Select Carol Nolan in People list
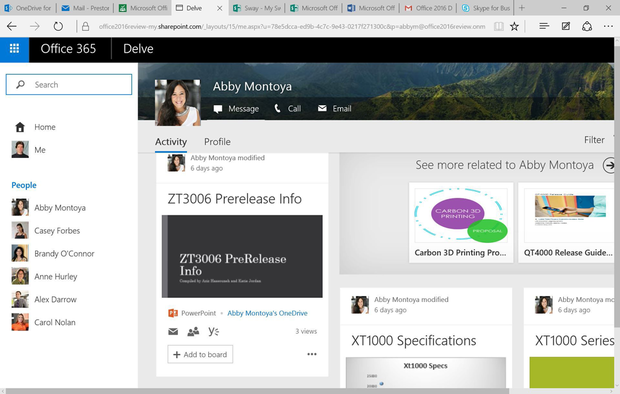Image resolution: width=620 pixels, height=394 pixels. [x=43, y=322]
